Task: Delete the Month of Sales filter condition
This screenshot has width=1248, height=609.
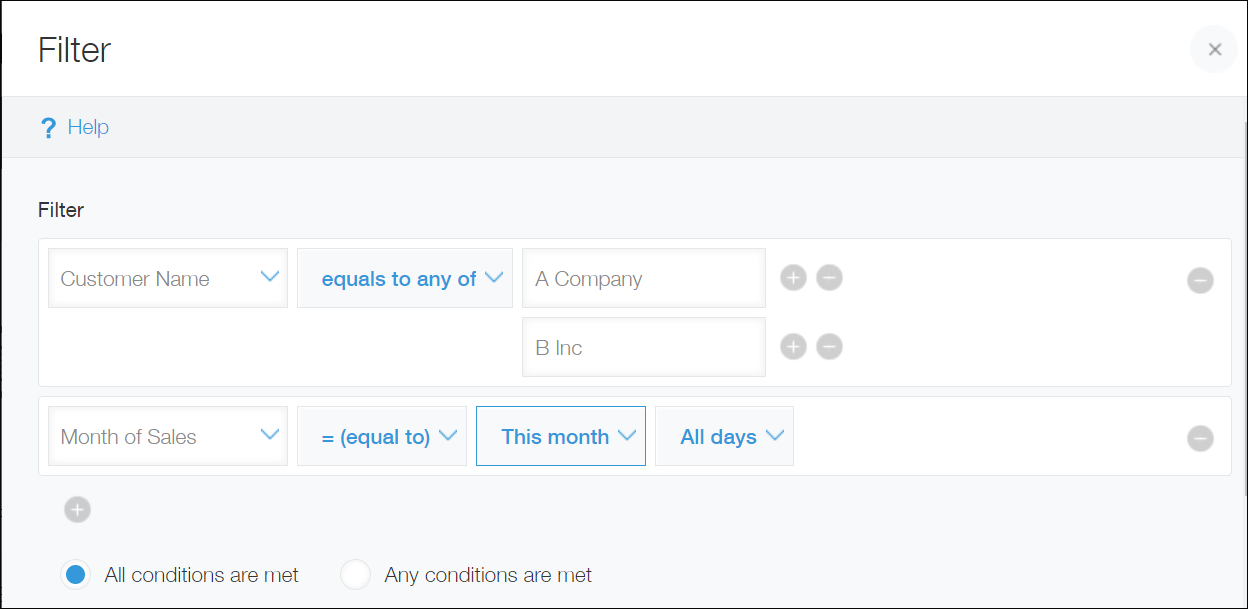Action: point(1200,438)
